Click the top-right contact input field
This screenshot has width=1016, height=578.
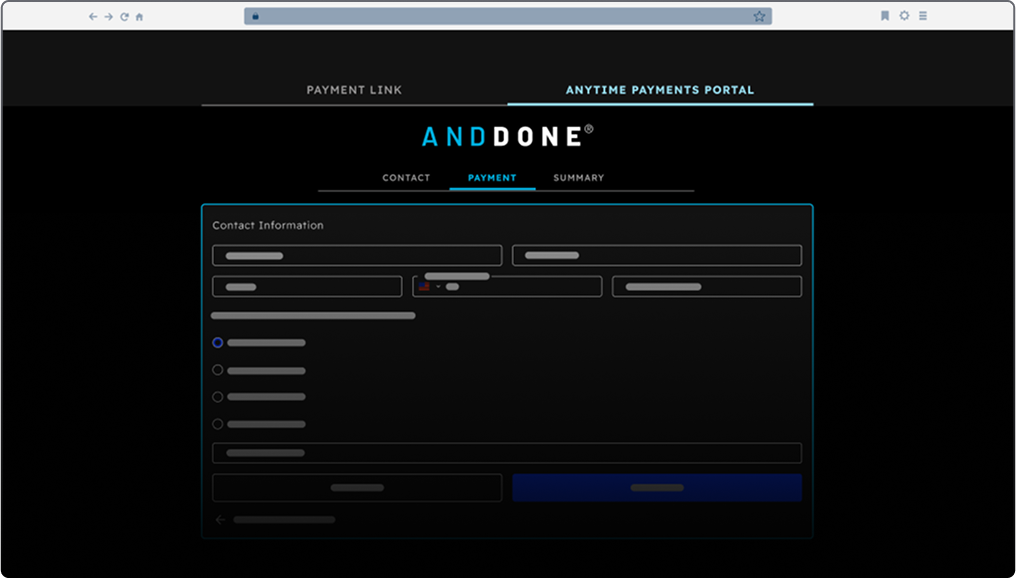pyautogui.click(x=657, y=255)
